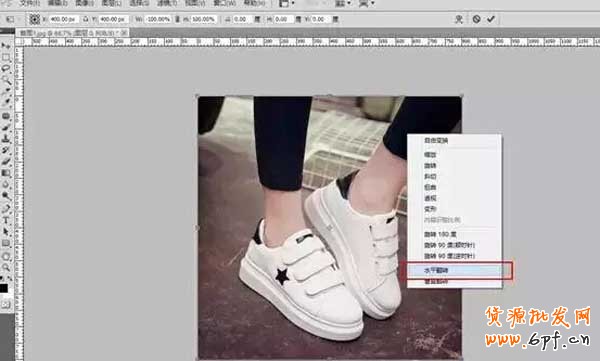Select the Move tool
Screen dimensions: 600x361
[6, 46]
